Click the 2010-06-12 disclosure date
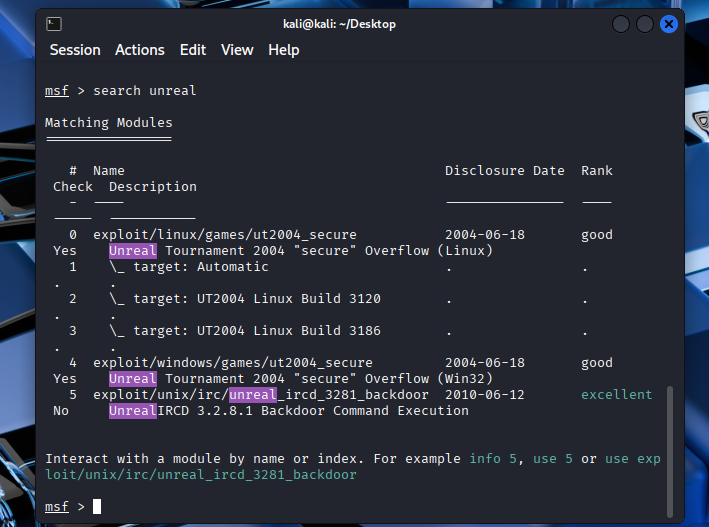This screenshot has width=709, height=527. (485, 395)
